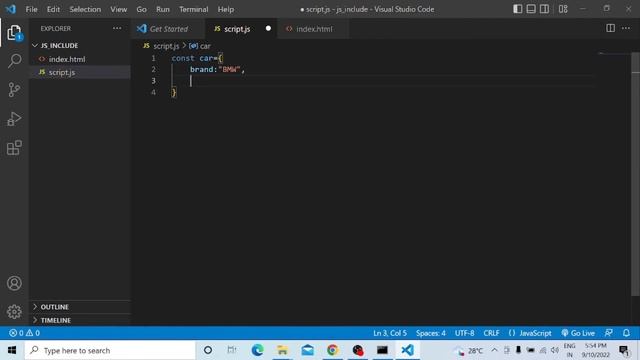Open the terminal app on taskbar
Viewport: 640px width, 360px height.
[x=382, y=350]
